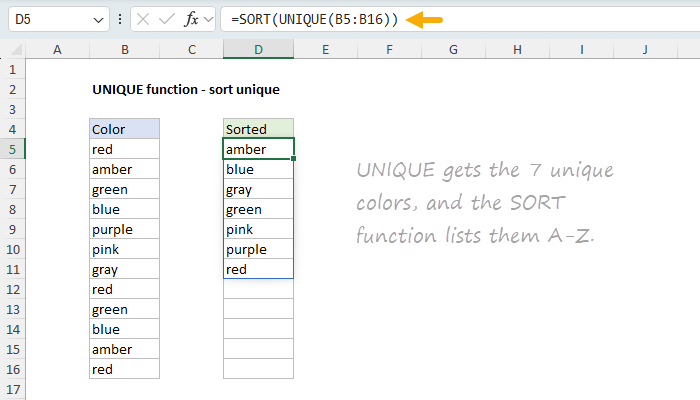Select row 4 header
700x400 pixels.
point(12,129)
